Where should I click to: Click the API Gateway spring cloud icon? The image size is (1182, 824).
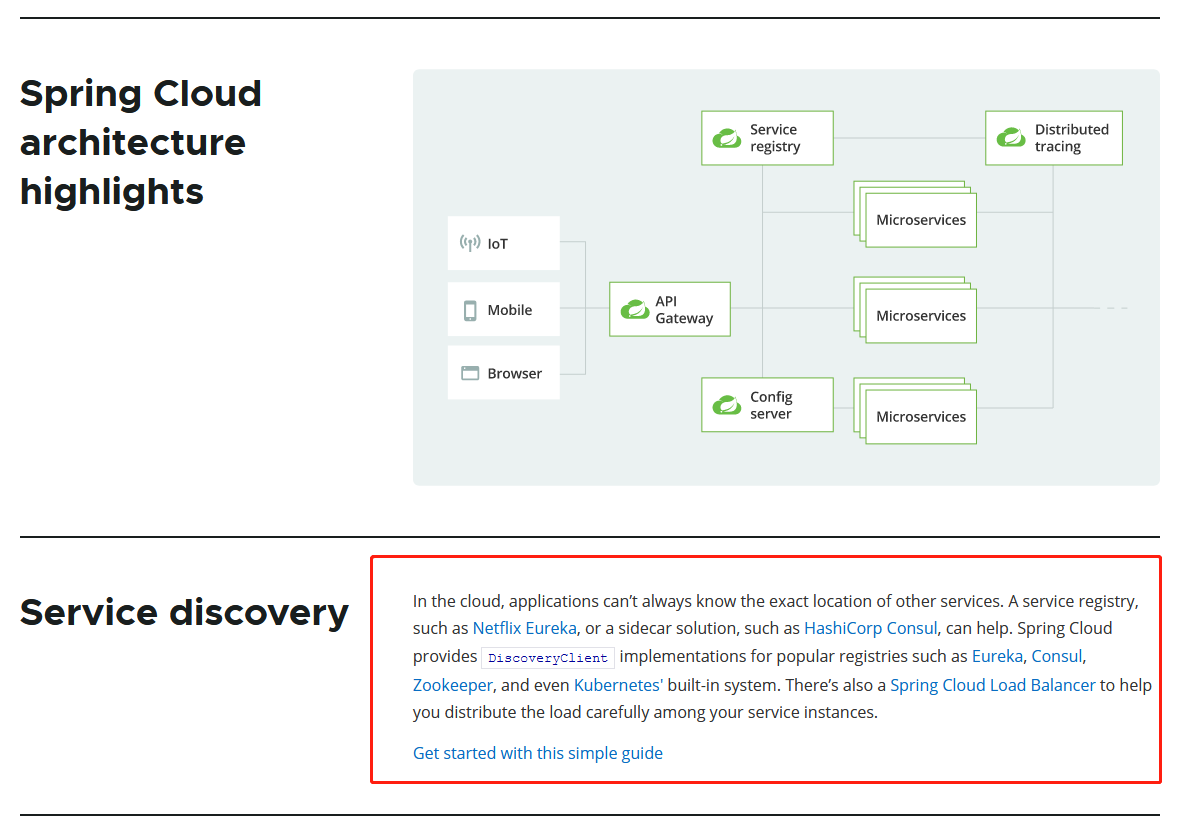coord(635,309)
